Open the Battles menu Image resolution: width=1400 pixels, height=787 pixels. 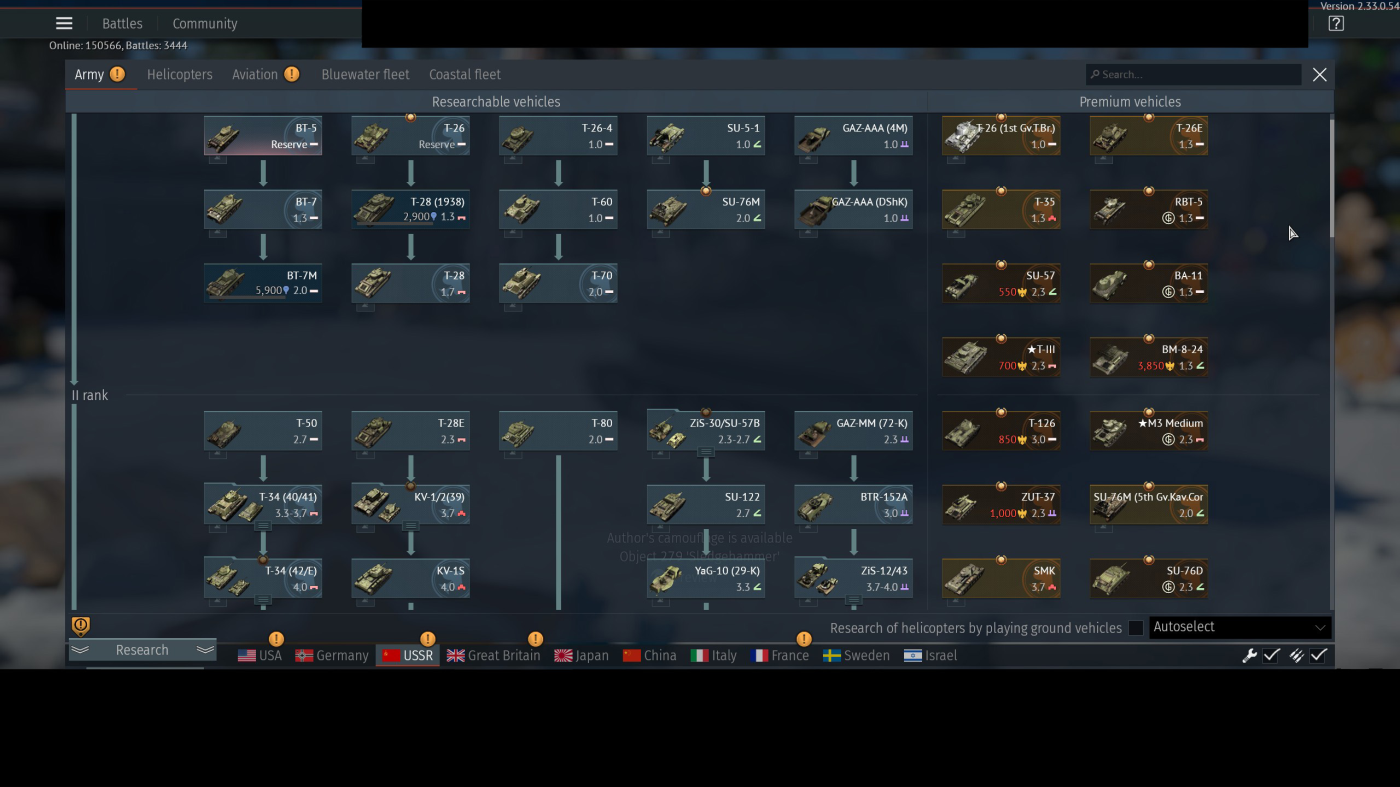click(122, 24)
